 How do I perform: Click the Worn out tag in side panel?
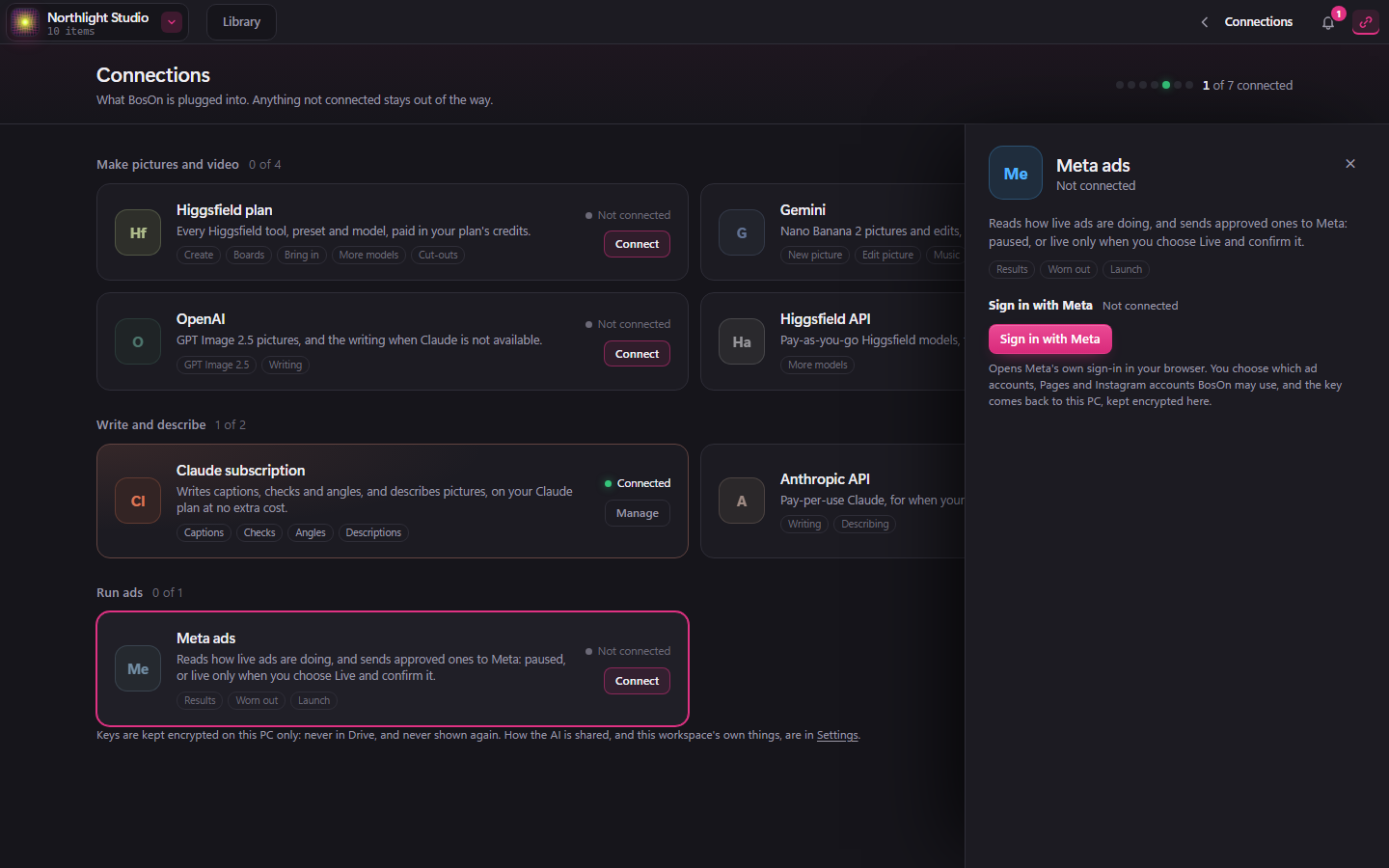click(x=1069, y=269)
